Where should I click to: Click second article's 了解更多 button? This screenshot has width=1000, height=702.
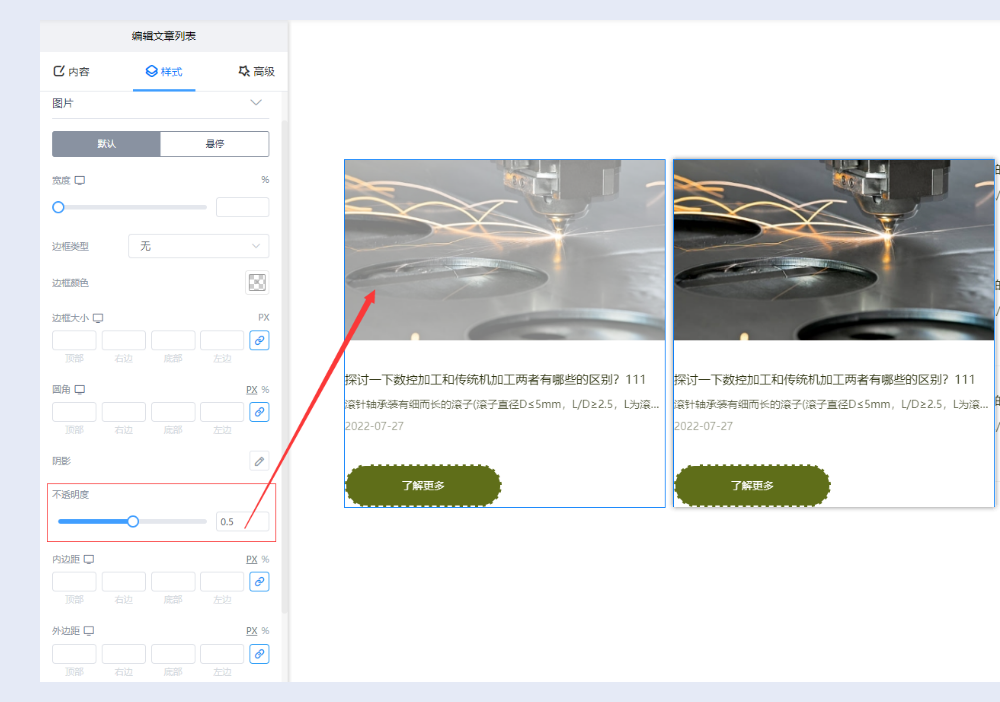tap(752, 486)
